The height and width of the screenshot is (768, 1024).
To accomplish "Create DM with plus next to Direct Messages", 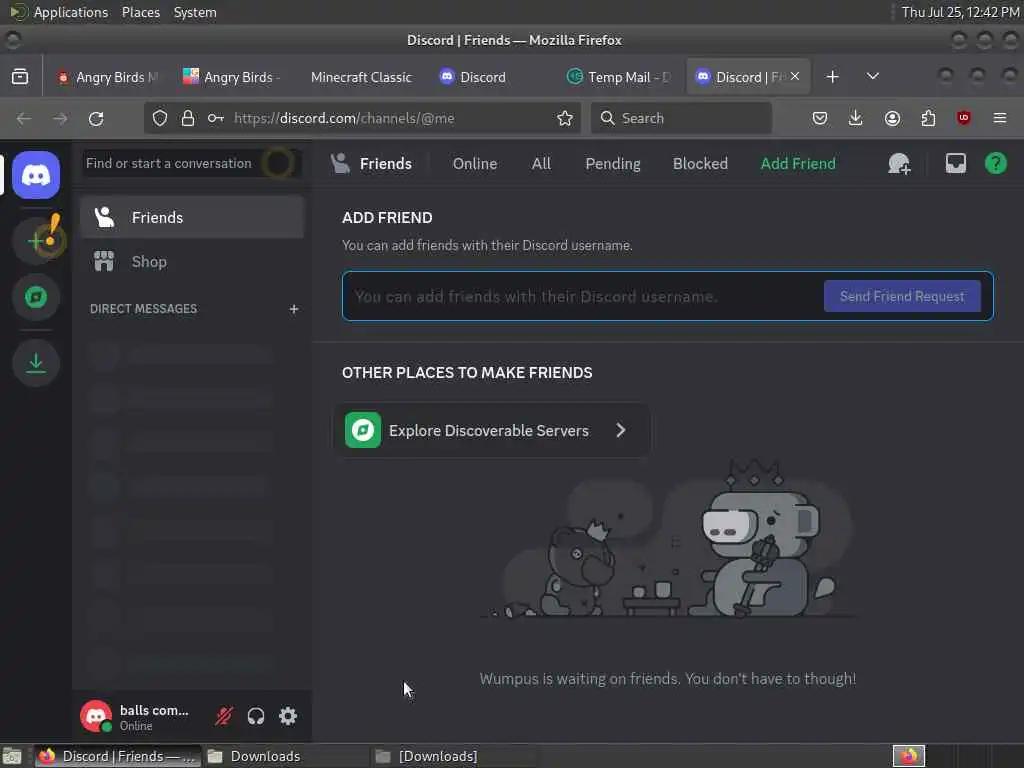I will pyautogui.click(x=294, y=309).
